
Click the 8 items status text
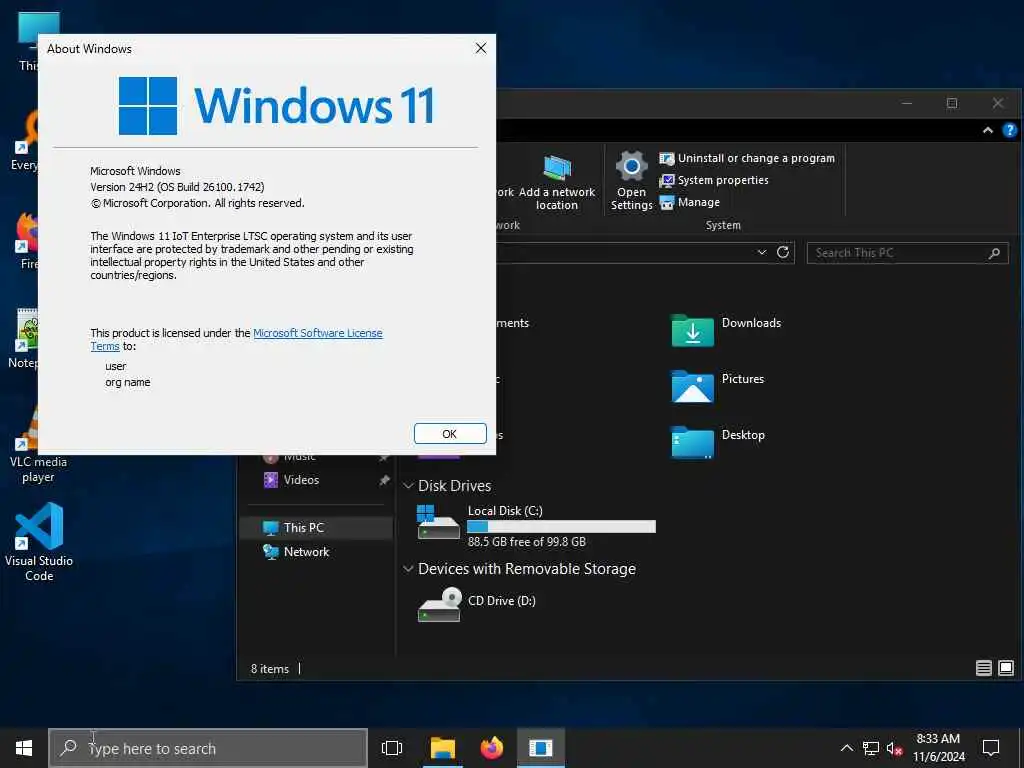(x=270, y=669)
